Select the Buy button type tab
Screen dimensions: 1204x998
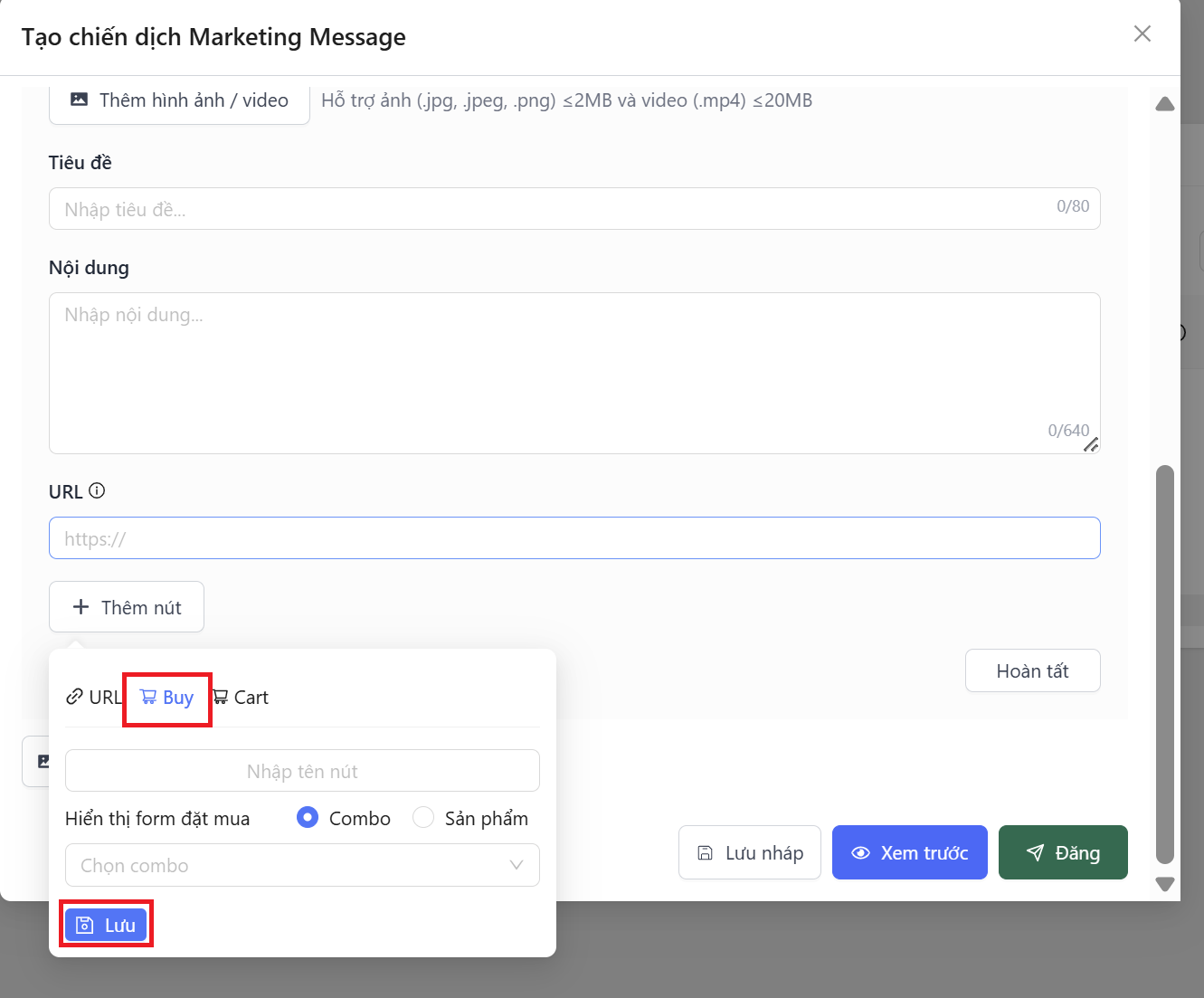tap(167, 698)
